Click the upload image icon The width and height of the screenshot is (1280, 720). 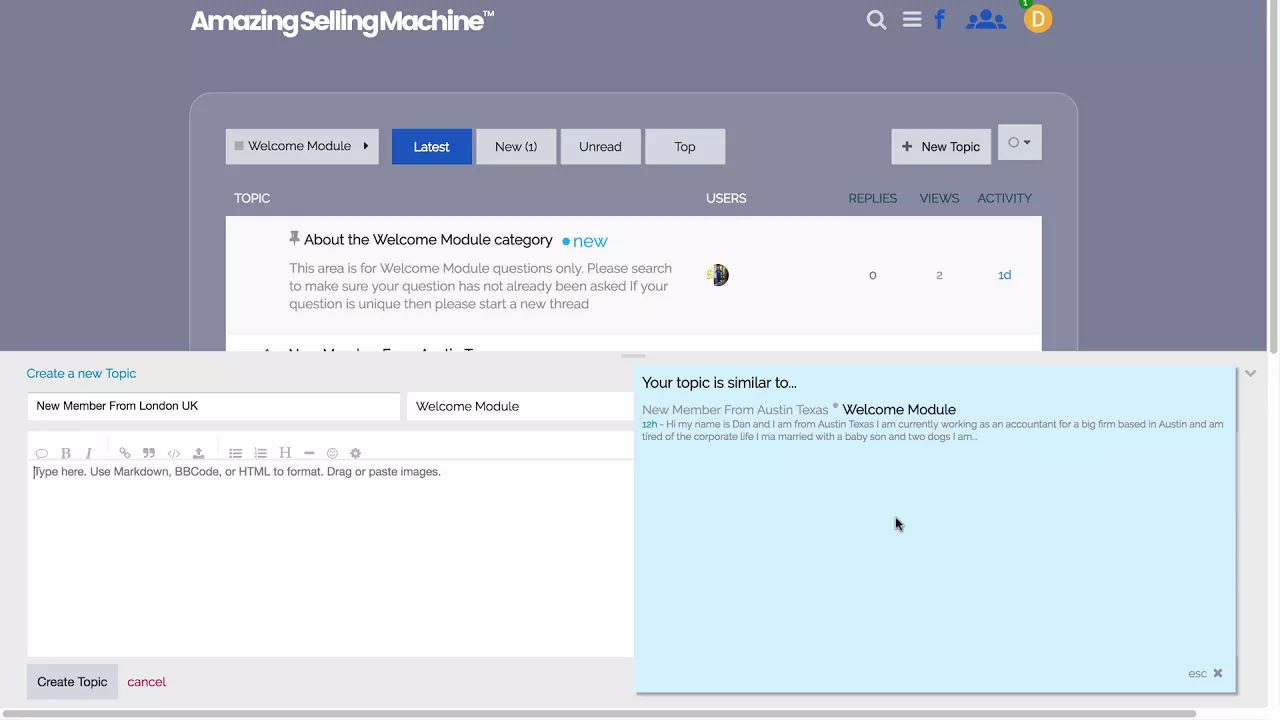(198, 453)
